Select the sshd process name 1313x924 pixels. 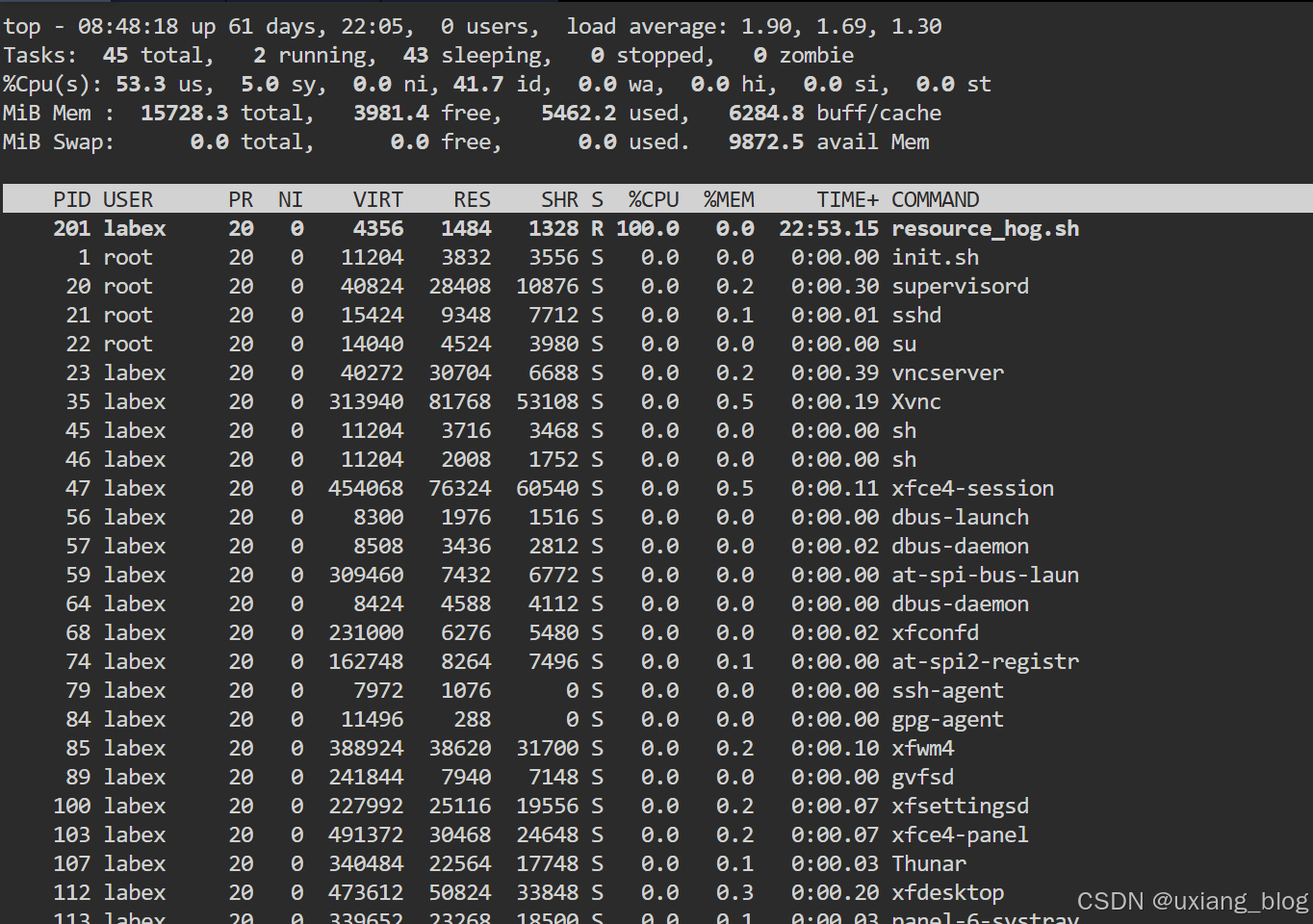tap(916, 316)
